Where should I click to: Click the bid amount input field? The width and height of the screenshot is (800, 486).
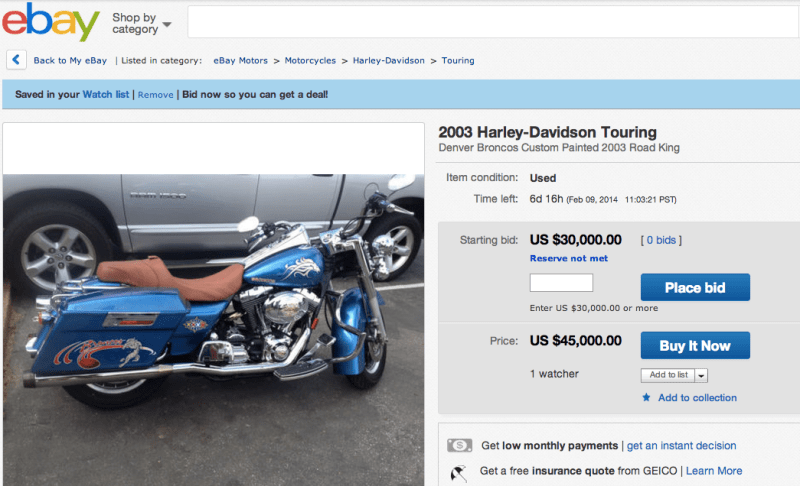tap(561, 283)
